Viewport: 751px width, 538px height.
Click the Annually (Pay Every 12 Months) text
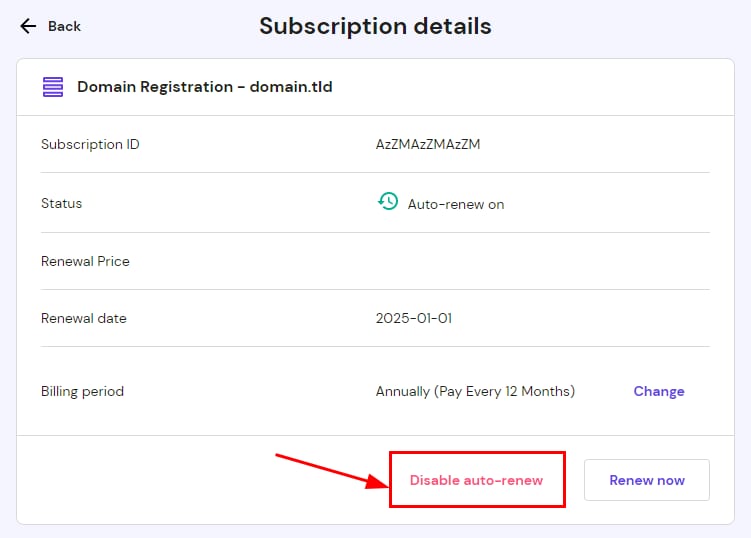click(x=475, y=391)
